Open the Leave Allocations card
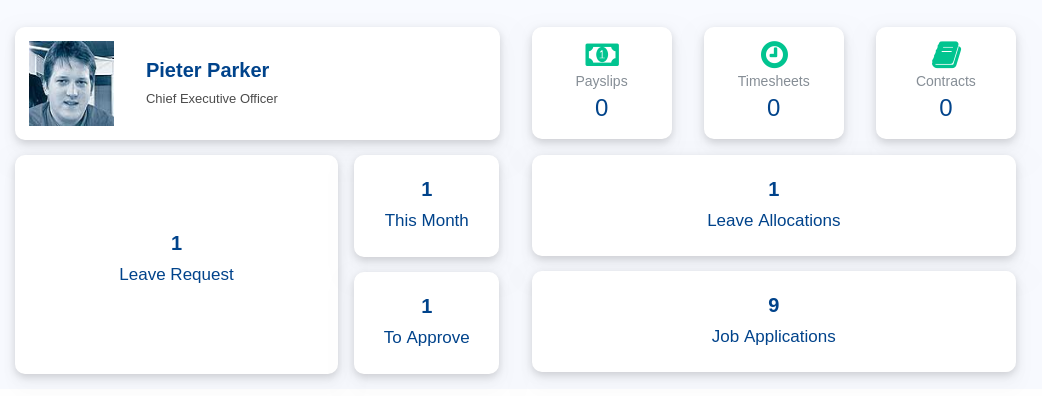 tap(774, 205)
